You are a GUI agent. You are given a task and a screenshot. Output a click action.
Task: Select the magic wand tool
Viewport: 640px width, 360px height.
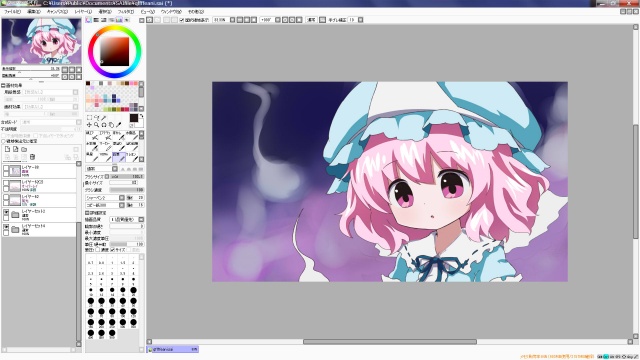point(104,118)
